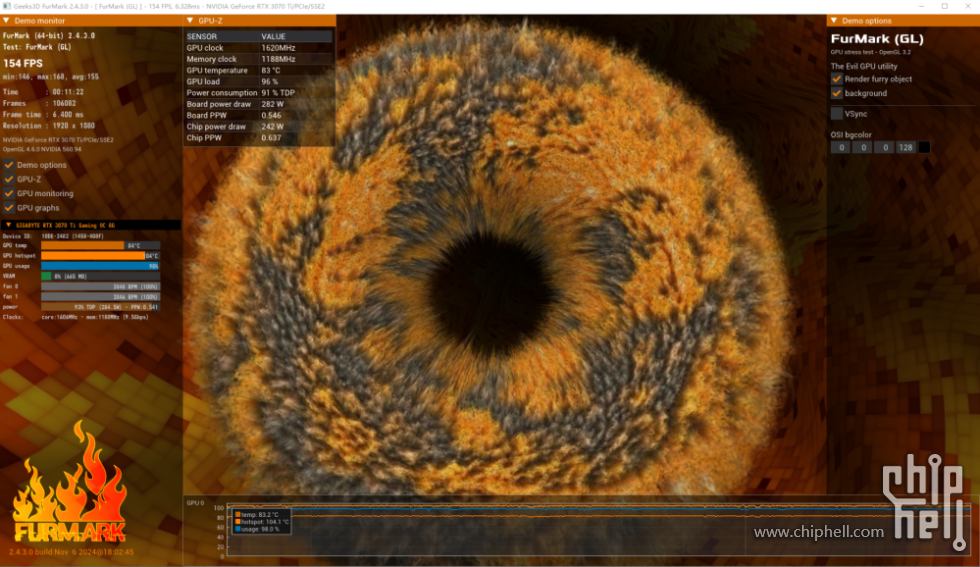Disable the background checkbox
Viewport: 980px width, 567px height.
click(x=836, y=93)
